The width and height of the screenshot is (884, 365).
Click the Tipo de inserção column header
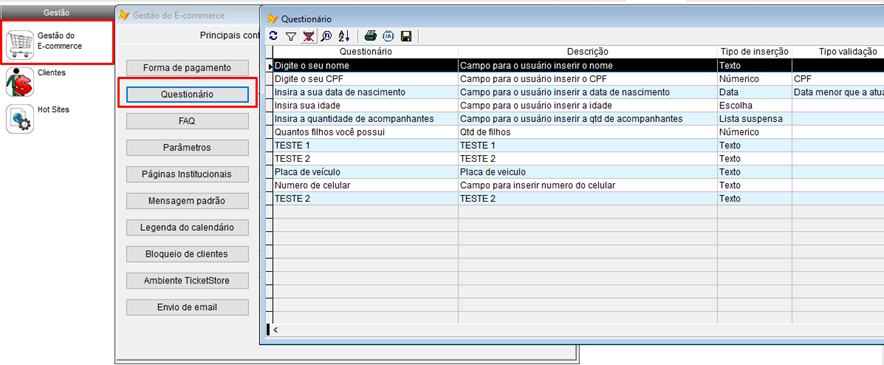tap(754, 52)
